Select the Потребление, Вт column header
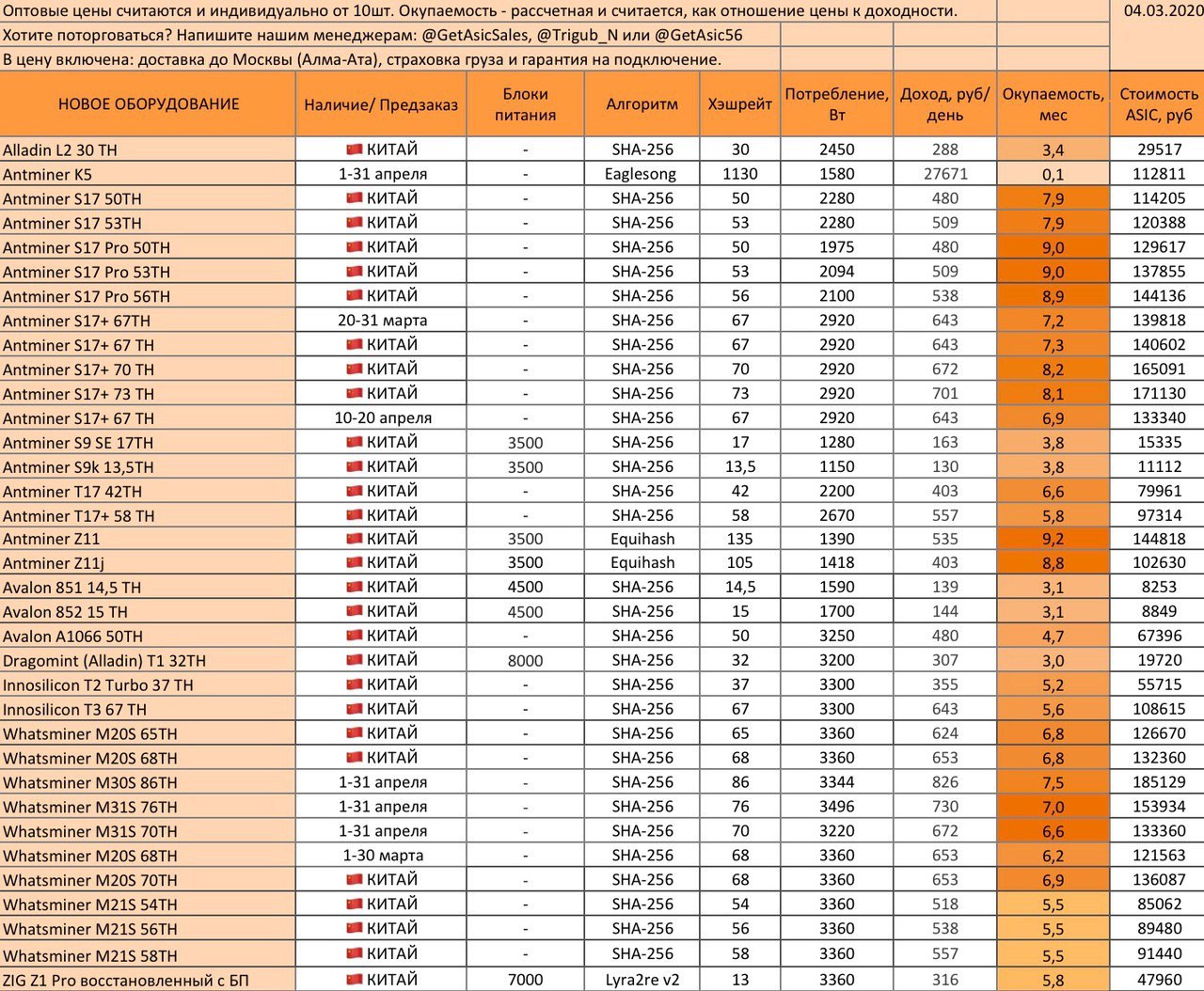 point(837,104)
